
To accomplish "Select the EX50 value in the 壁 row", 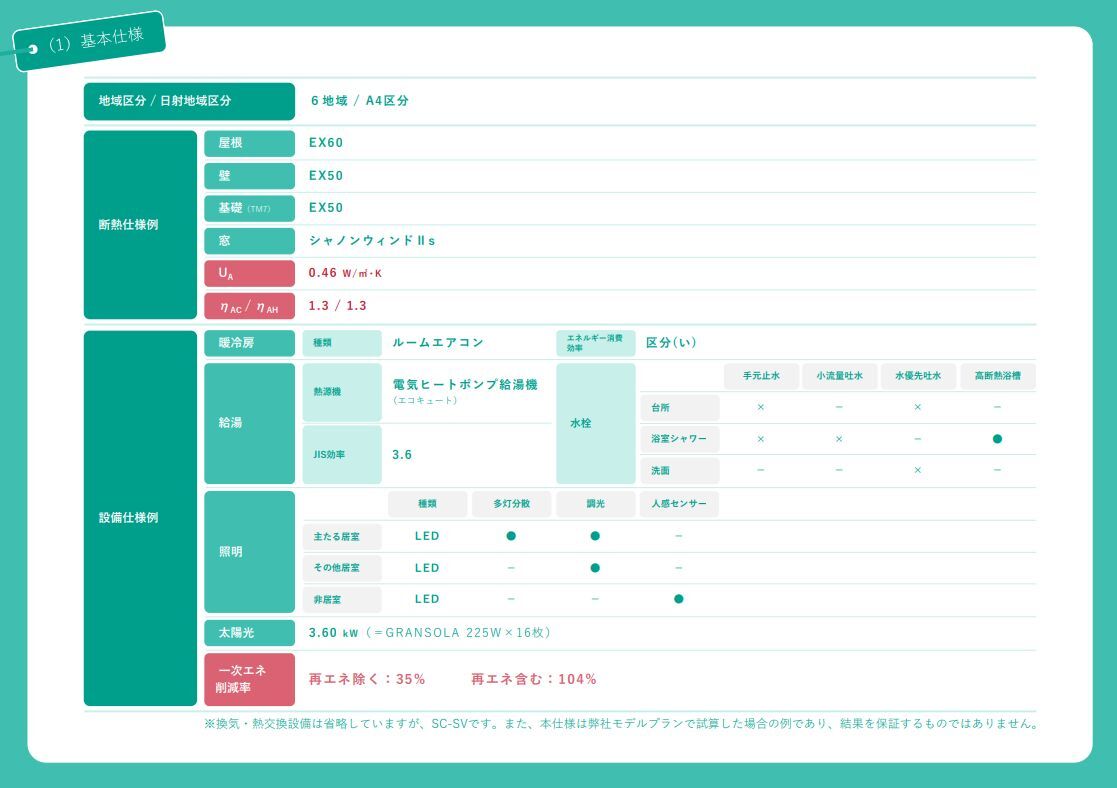I will (326, 175).
